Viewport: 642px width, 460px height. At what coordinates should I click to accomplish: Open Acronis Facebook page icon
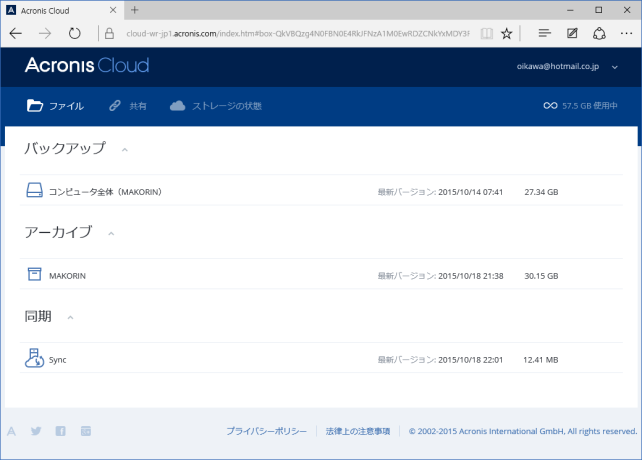coord(61,431)
